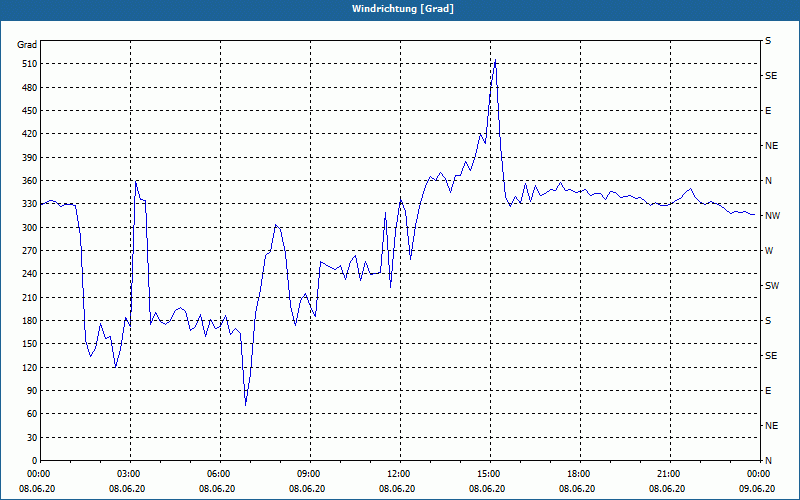Click the "300" y-axis value

click(x=30, y=228)
